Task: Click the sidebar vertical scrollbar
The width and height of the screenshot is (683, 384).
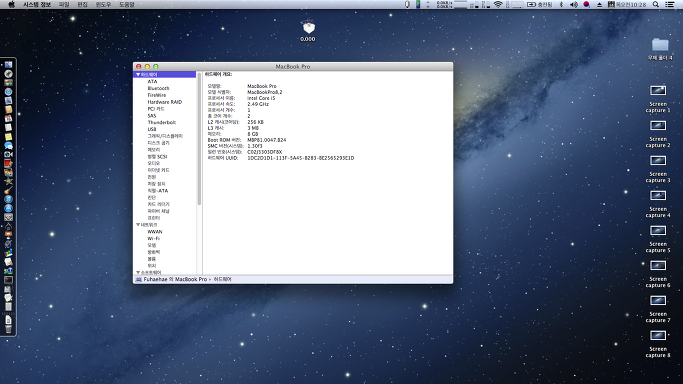Action: click(199, 139)
